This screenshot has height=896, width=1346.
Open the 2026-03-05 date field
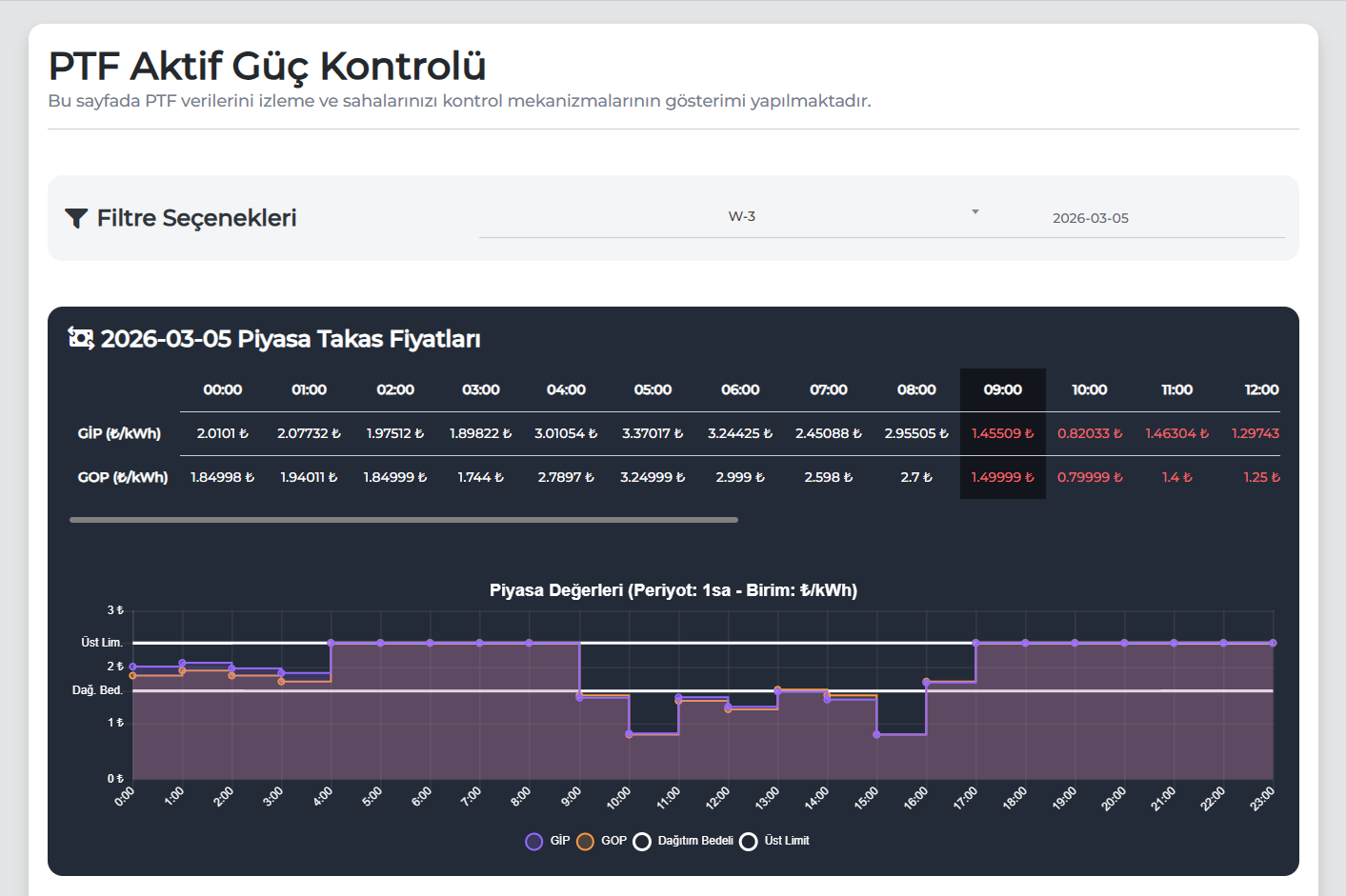1090,218
